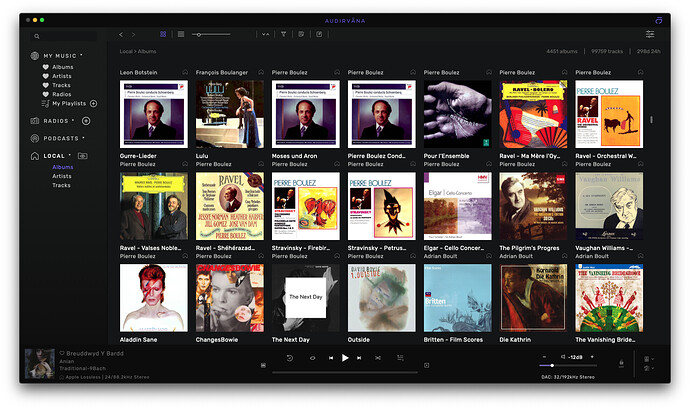Focus the search field in sidebar
The width and height of the screenshot is (690, 409).
[64, 36]
